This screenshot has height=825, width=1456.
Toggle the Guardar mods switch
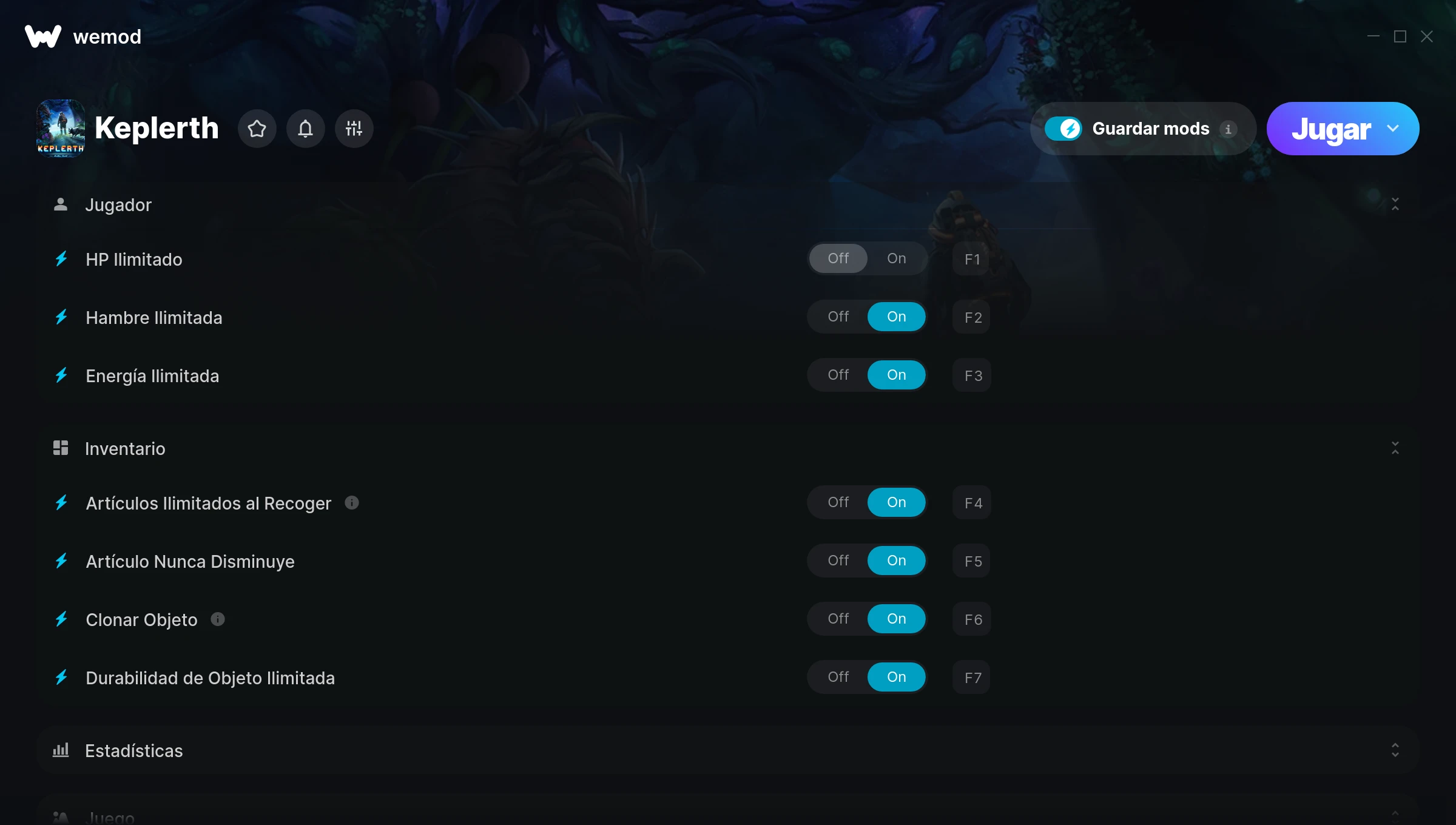pyautogui.click(x=1063, y=129)
